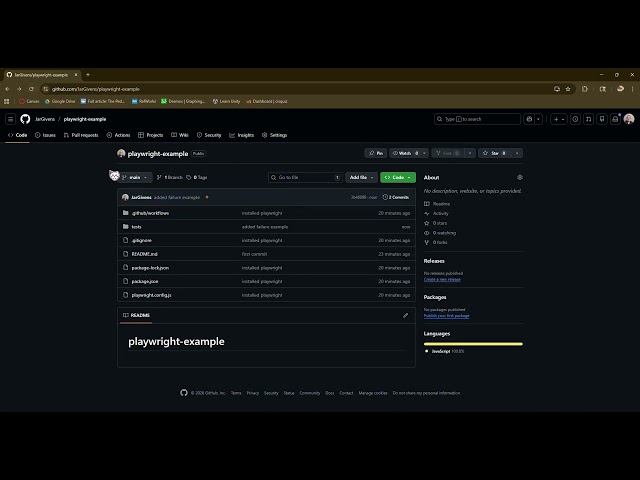
Task: Open the About settings gear icon
Action: click(x=520, y=177)
